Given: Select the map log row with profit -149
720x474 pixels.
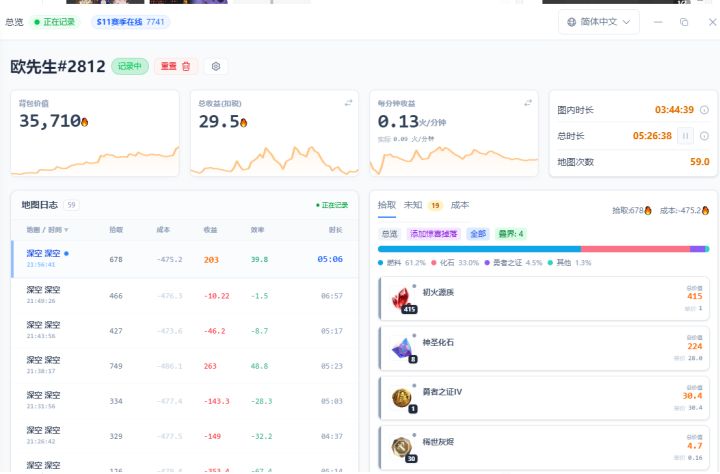Looking at the screenshot, I should click(185, 436).
